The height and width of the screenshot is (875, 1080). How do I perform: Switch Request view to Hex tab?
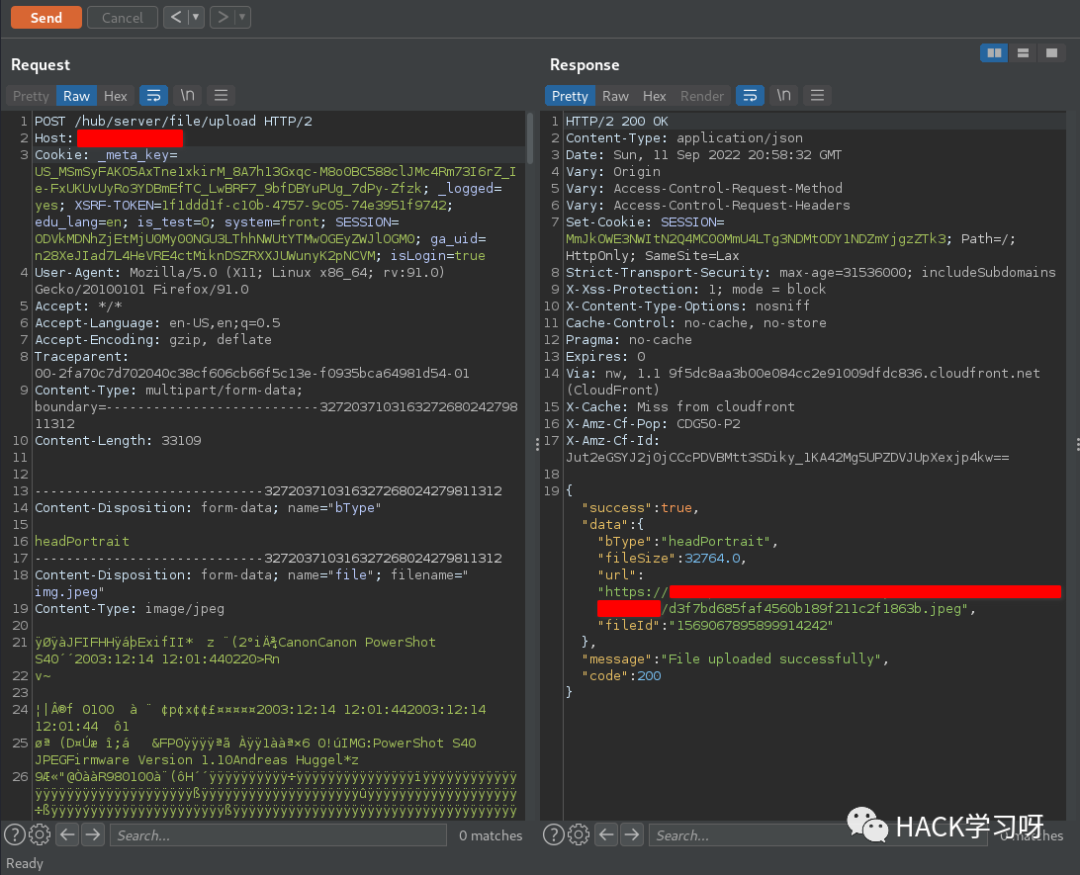coord(116,96)
